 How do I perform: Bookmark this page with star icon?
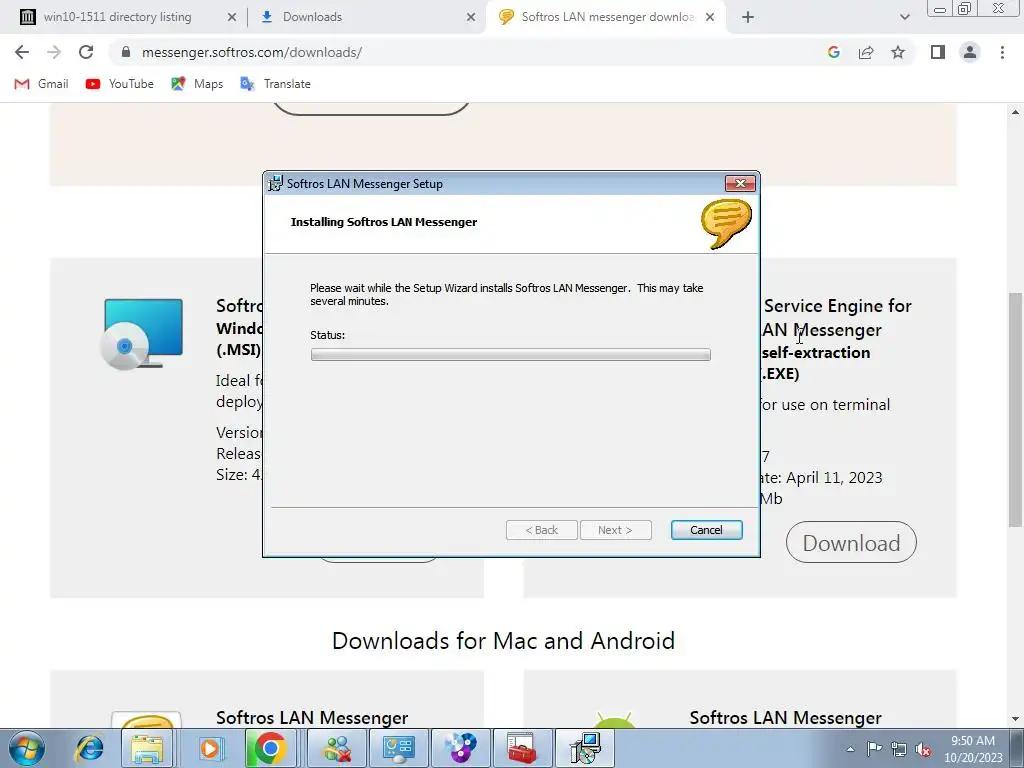coord(898,52)
